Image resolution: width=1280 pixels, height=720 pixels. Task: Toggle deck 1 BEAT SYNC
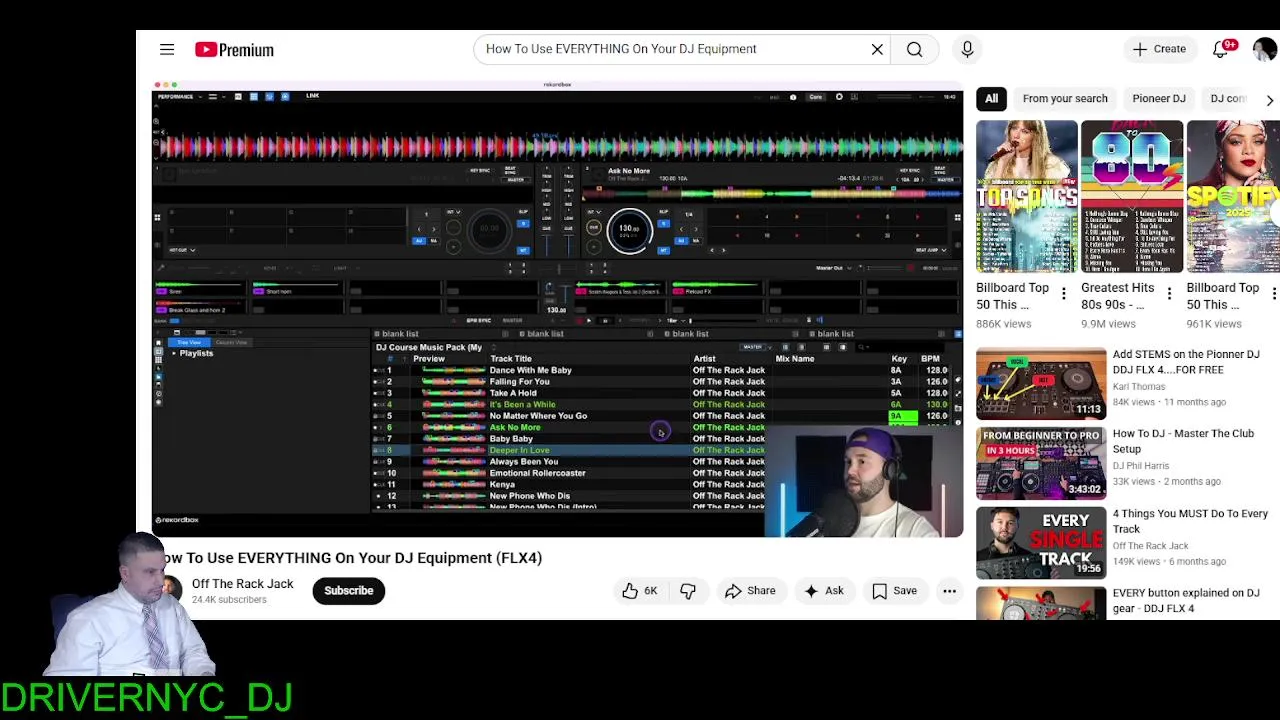point(510,170)
